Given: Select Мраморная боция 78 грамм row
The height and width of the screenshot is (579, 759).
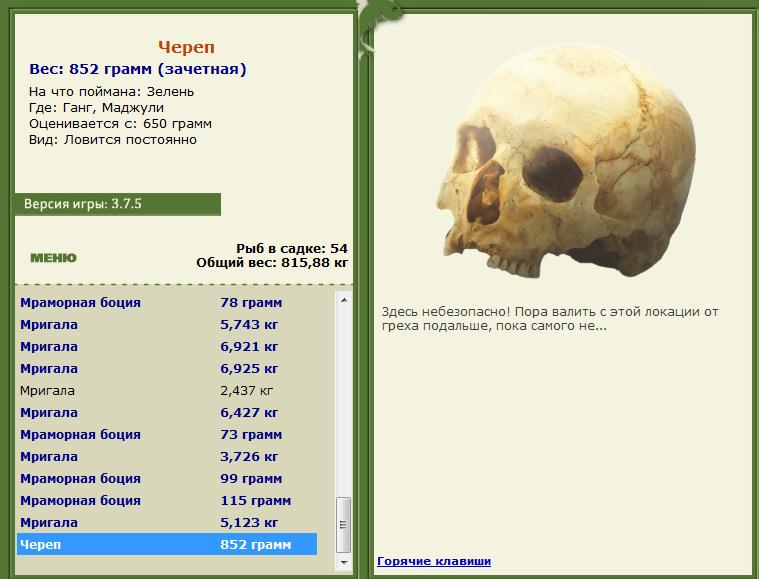Looking at the screenshot, I should pyautogui.click(x=167, y=303).
